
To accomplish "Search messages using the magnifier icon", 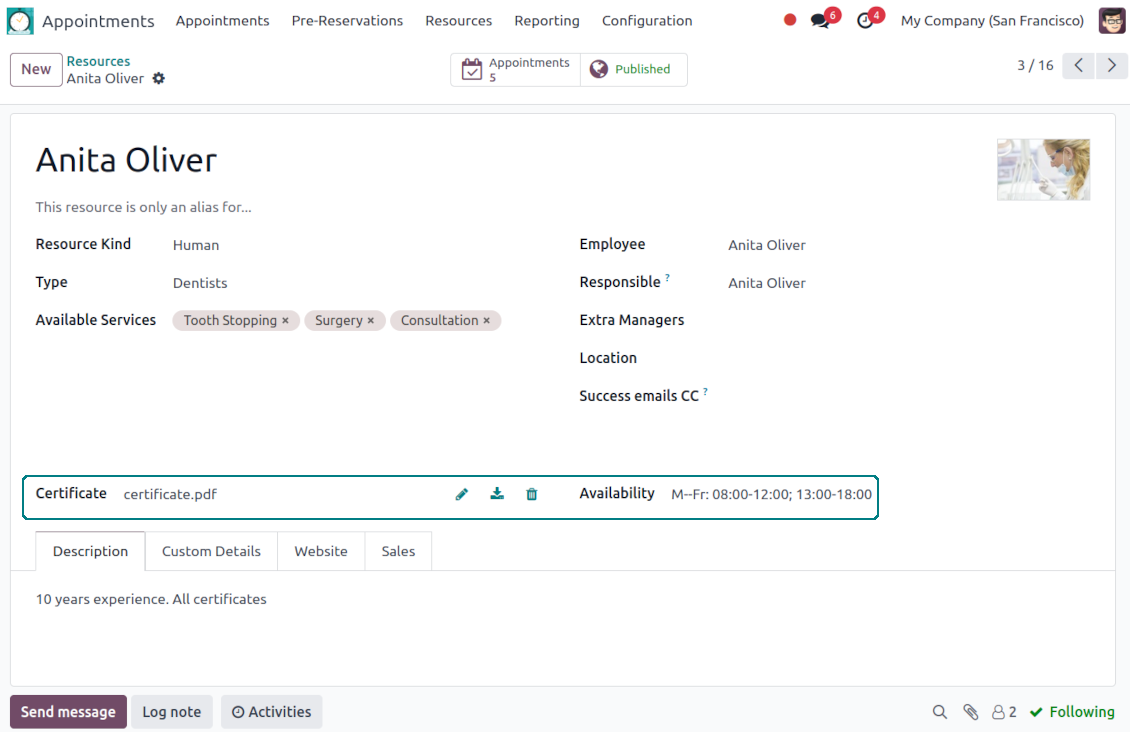I will (940, 712).
